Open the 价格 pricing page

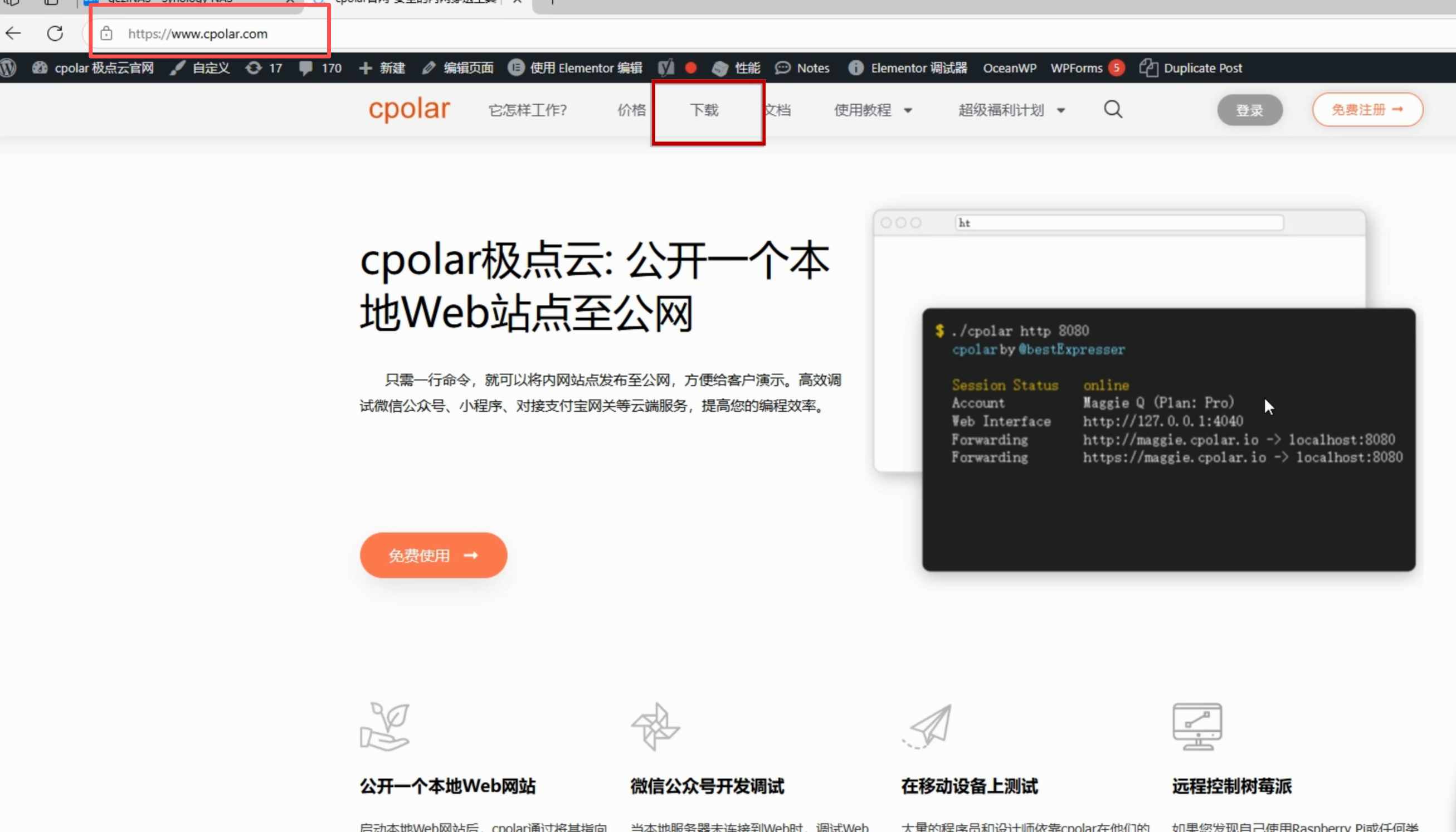click(631, 110)
